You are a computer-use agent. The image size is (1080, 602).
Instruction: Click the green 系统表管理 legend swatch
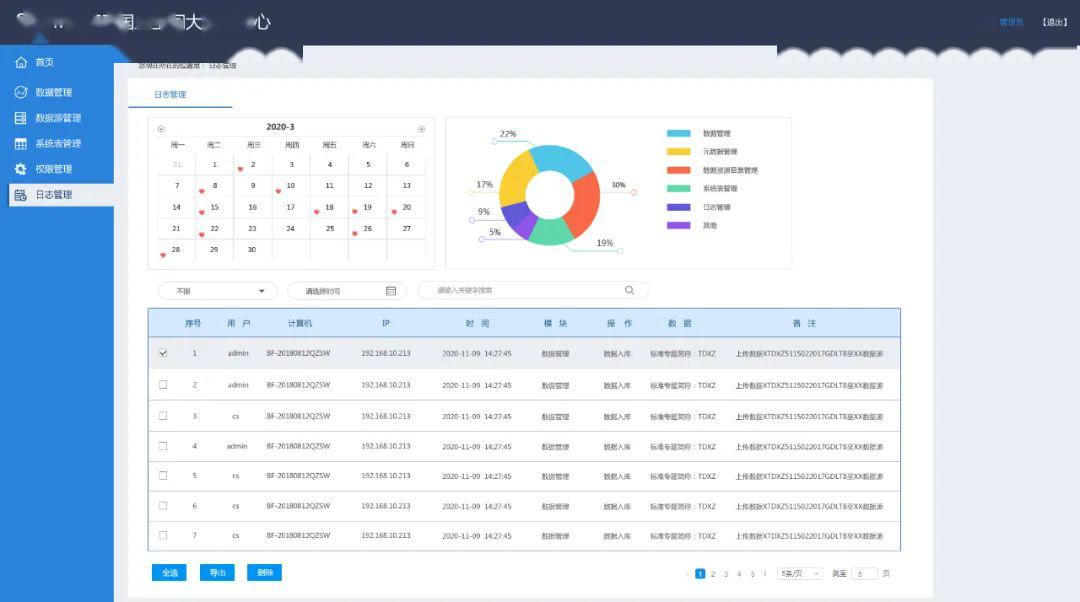(x=678, y=188)
